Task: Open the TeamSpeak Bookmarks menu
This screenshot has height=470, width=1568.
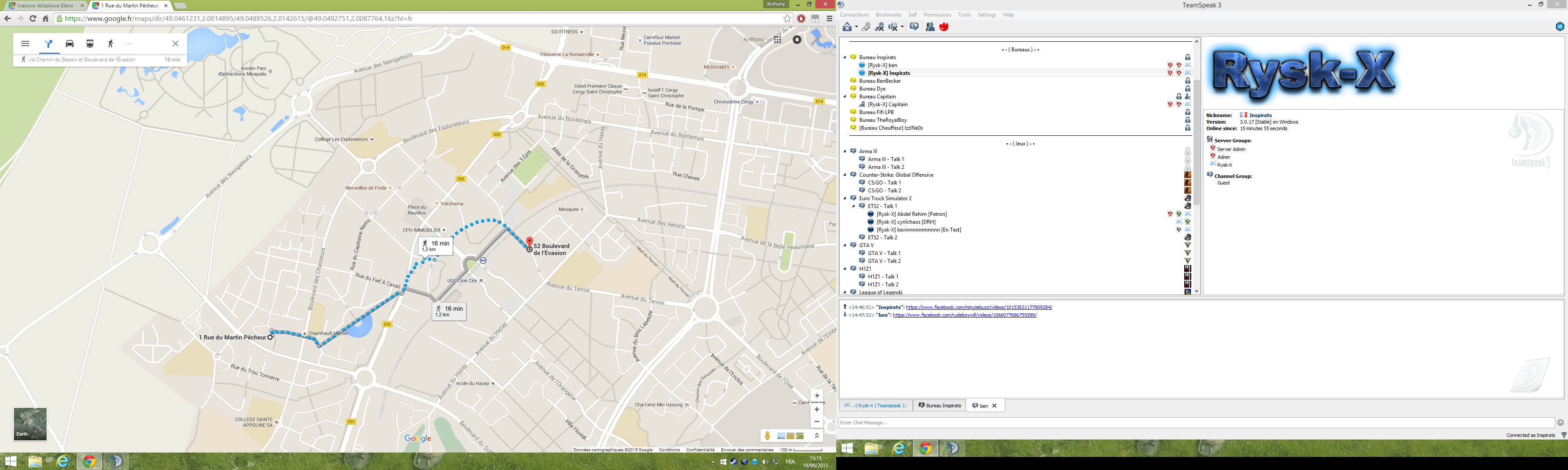Action: pos(888,15)
